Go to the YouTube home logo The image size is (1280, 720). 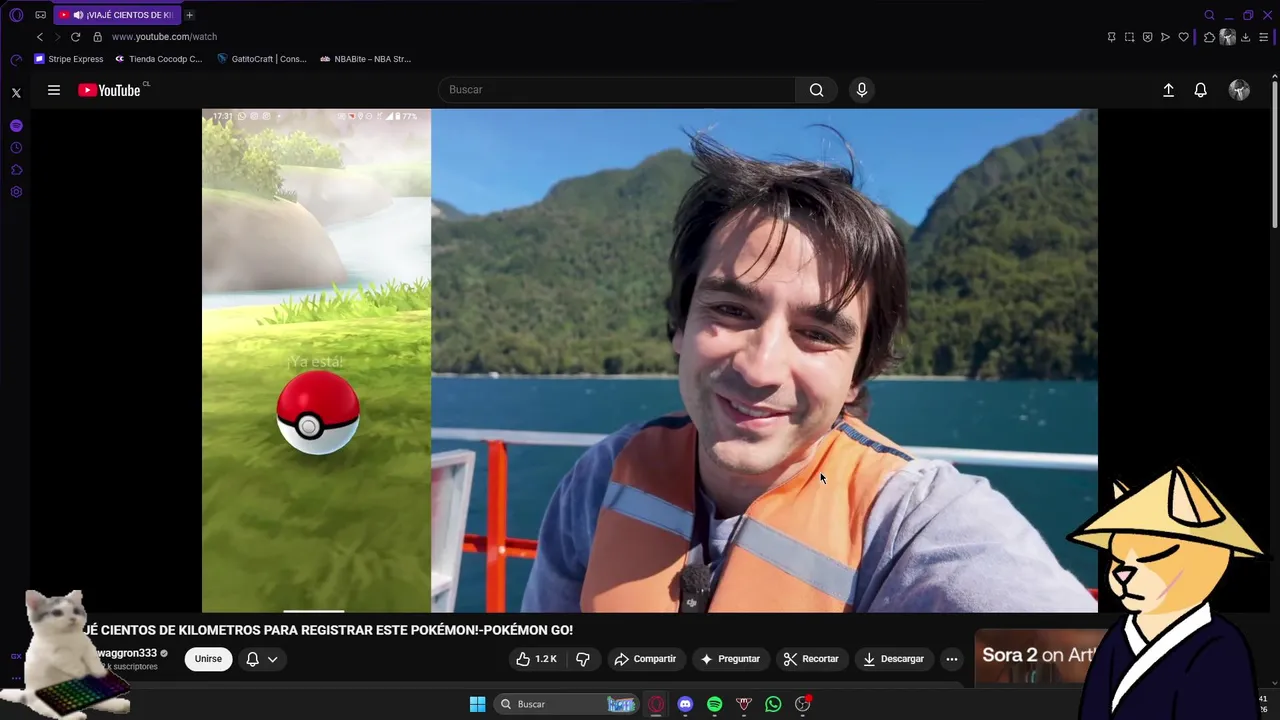[110, 90]
